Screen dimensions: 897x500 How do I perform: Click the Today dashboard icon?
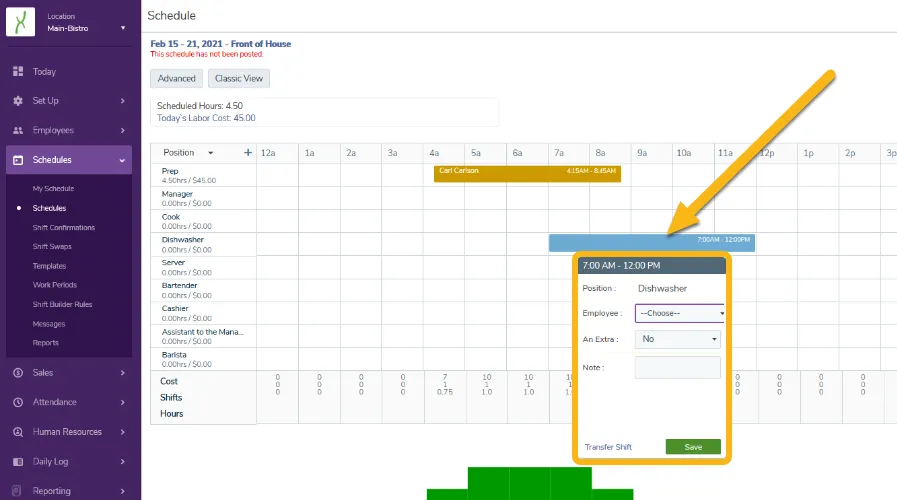tap(18, 72)
